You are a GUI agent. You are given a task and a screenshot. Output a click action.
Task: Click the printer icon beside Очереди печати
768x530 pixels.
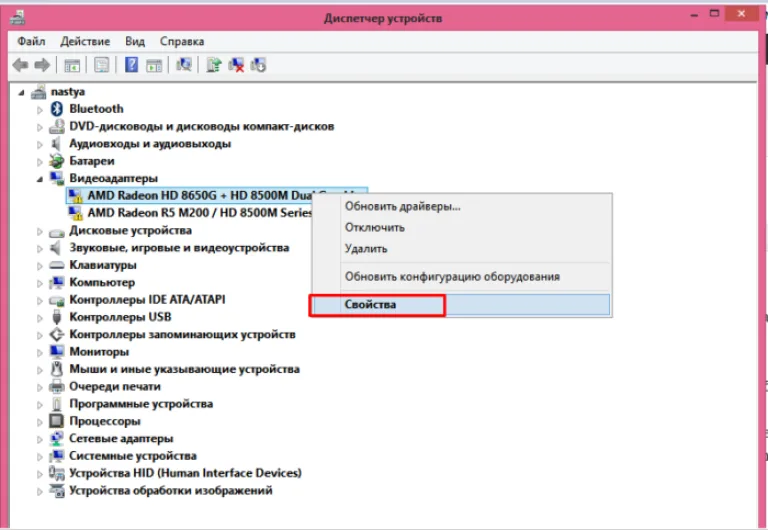coord(57,386)
